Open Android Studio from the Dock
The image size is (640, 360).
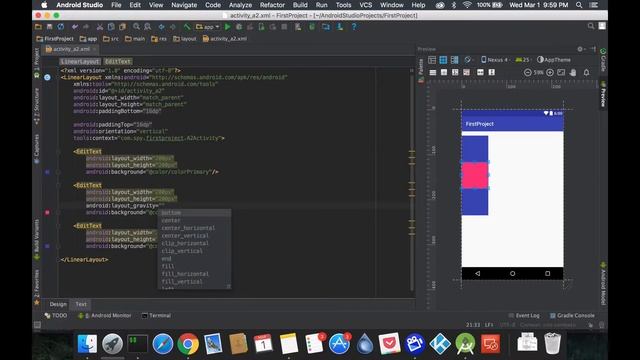(x=465, y=344)
